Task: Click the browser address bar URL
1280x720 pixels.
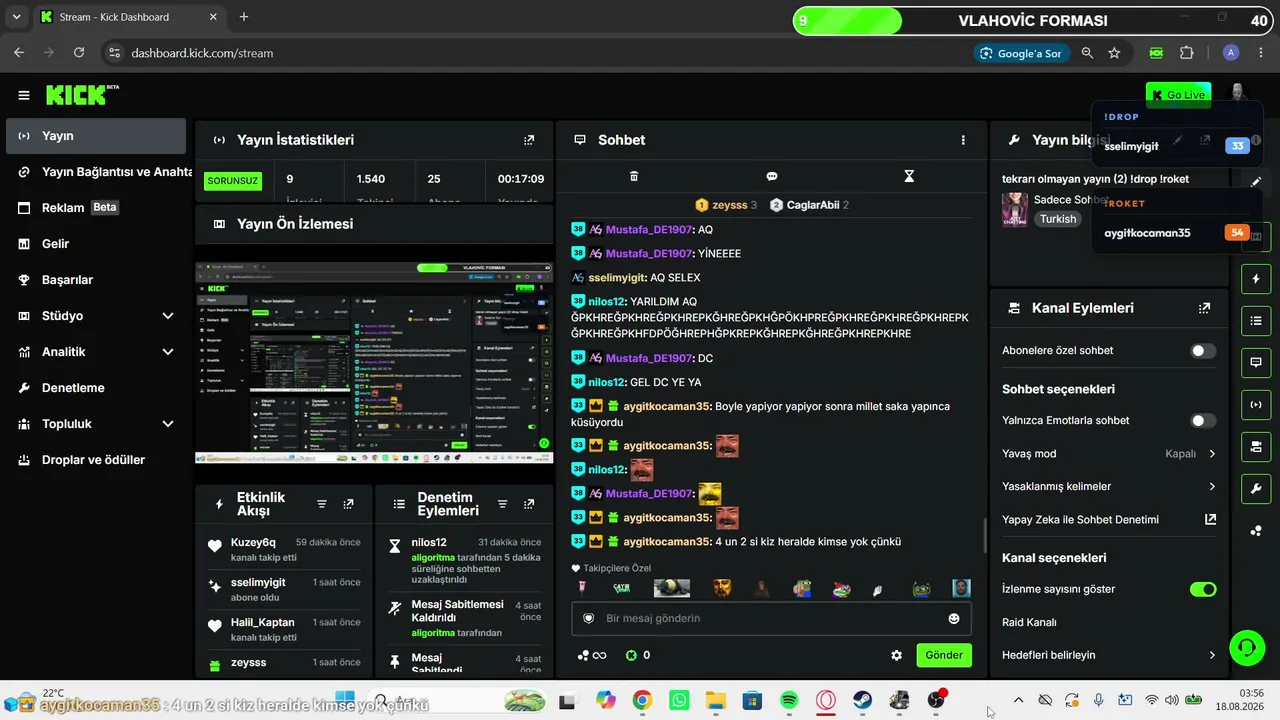Action: pyautogui.click(x=202, y=53)
